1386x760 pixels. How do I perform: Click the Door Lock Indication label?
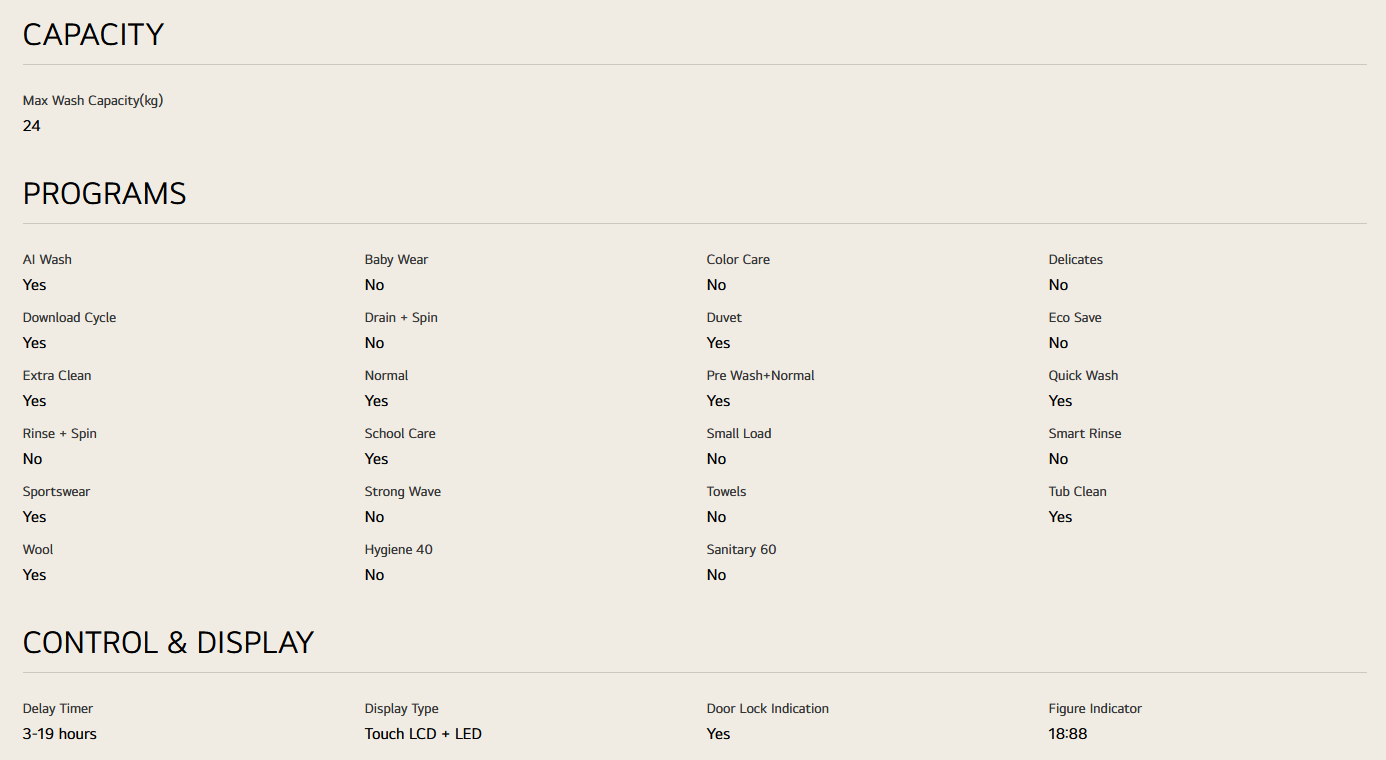(x=767, y=708)
